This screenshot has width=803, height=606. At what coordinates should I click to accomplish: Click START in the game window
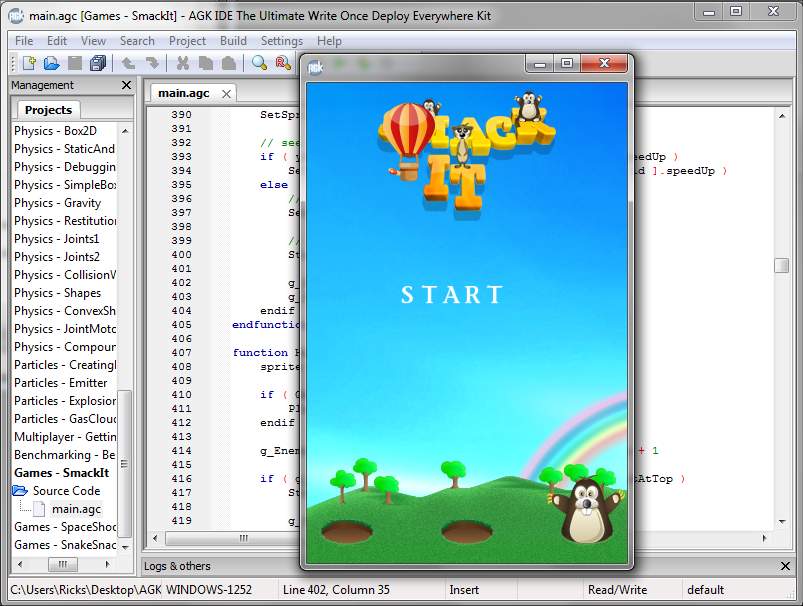452,295
